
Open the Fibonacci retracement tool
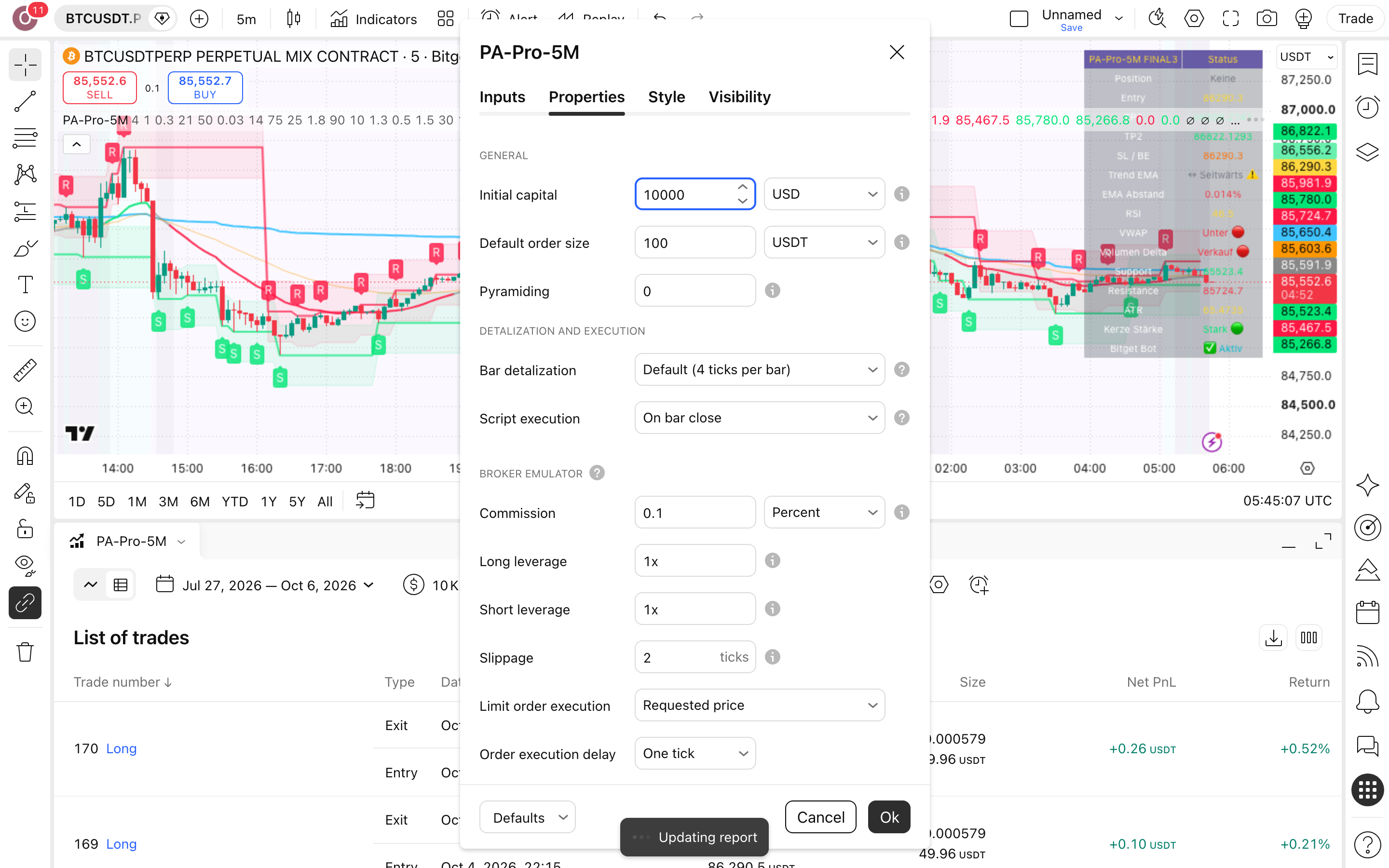[x=25, y=138]
